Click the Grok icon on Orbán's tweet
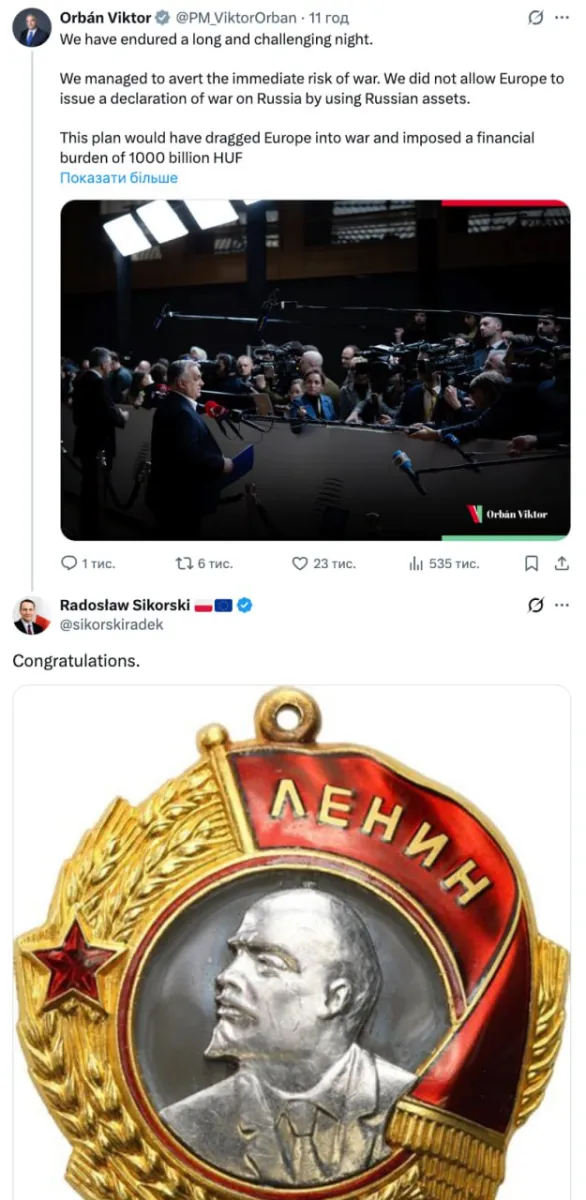The height and width of the screenshot is (1200, 586). (x=535, y=18)
